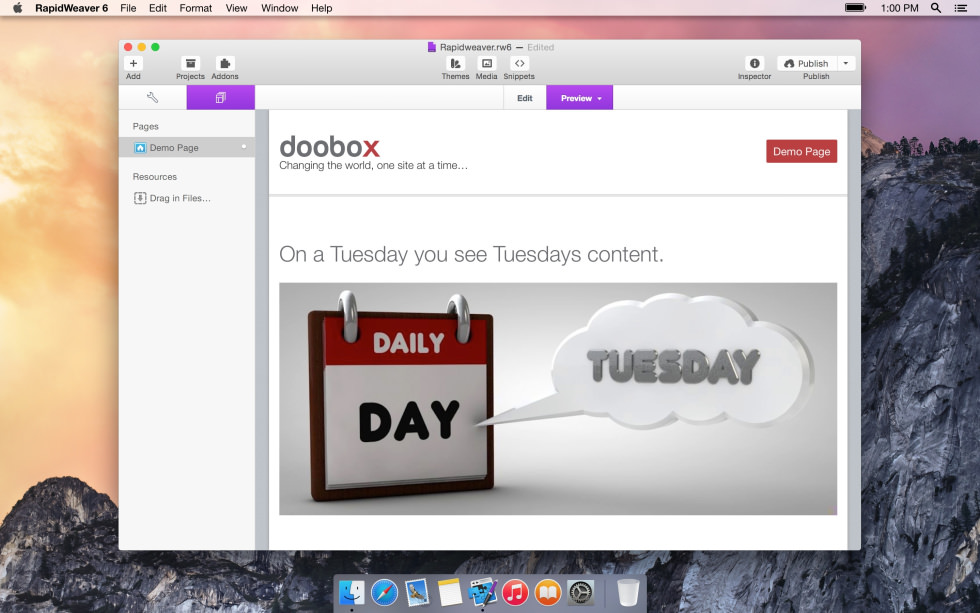Screen dimensions: 980x613
Task: Open iBooks from the Dock
Action: [548, 592]
